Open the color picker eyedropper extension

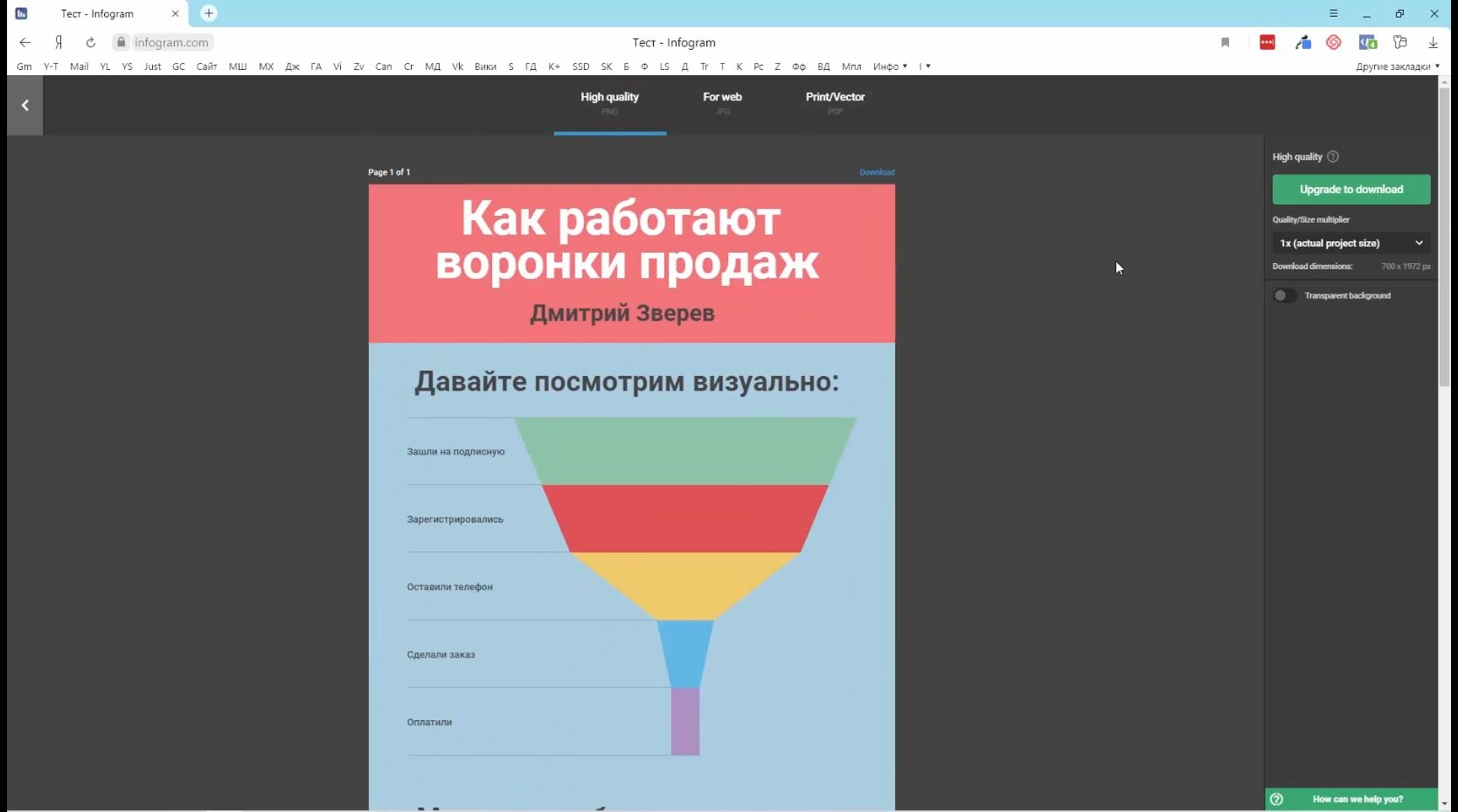1303,42
